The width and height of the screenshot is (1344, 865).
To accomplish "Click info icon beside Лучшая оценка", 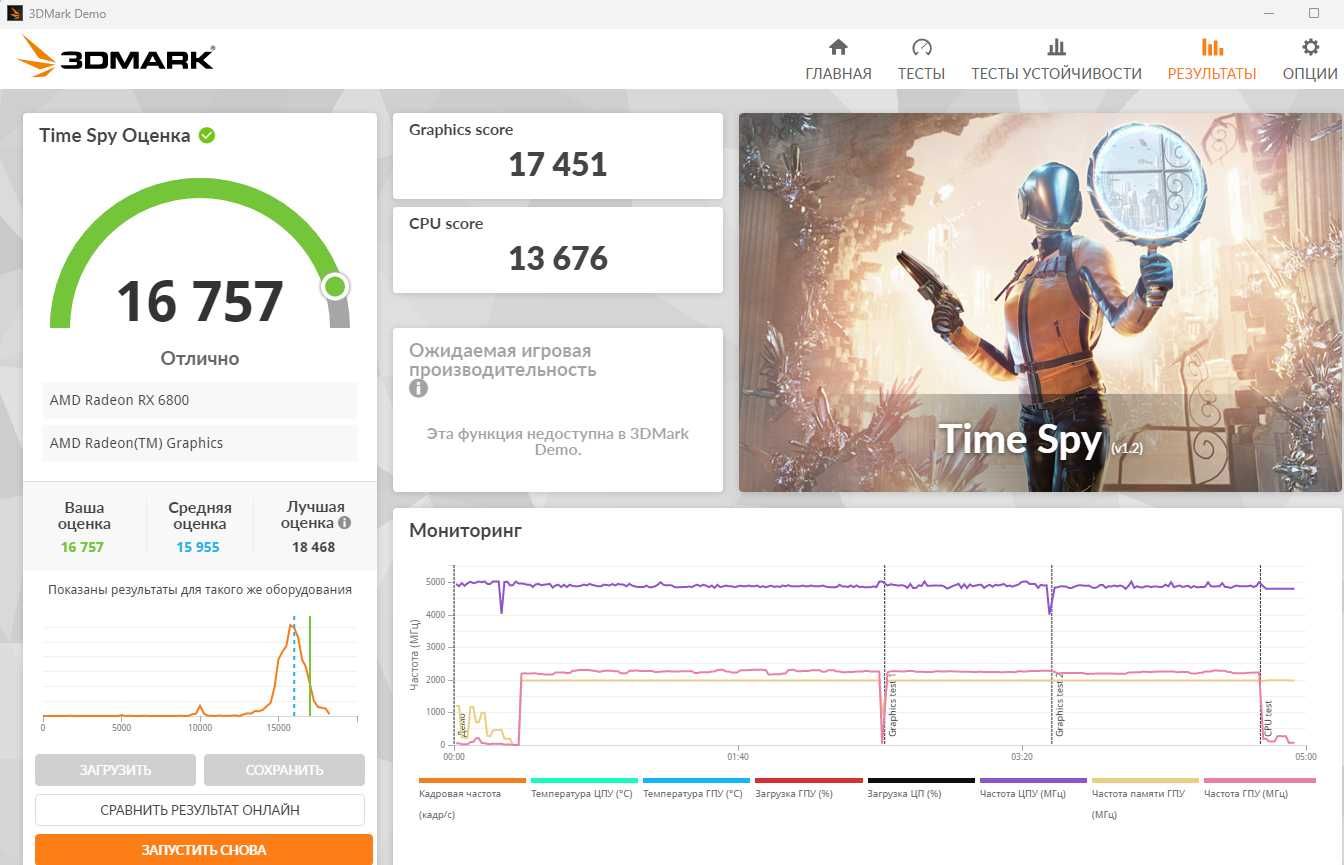I will pyautogui.click(x=344, y=522).
